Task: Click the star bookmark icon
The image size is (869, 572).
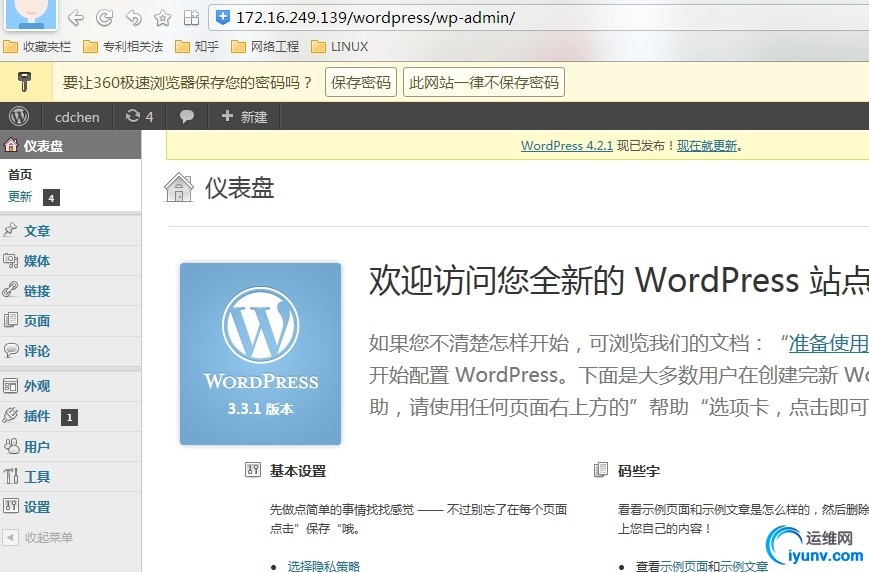Action: tap(162, 18)
